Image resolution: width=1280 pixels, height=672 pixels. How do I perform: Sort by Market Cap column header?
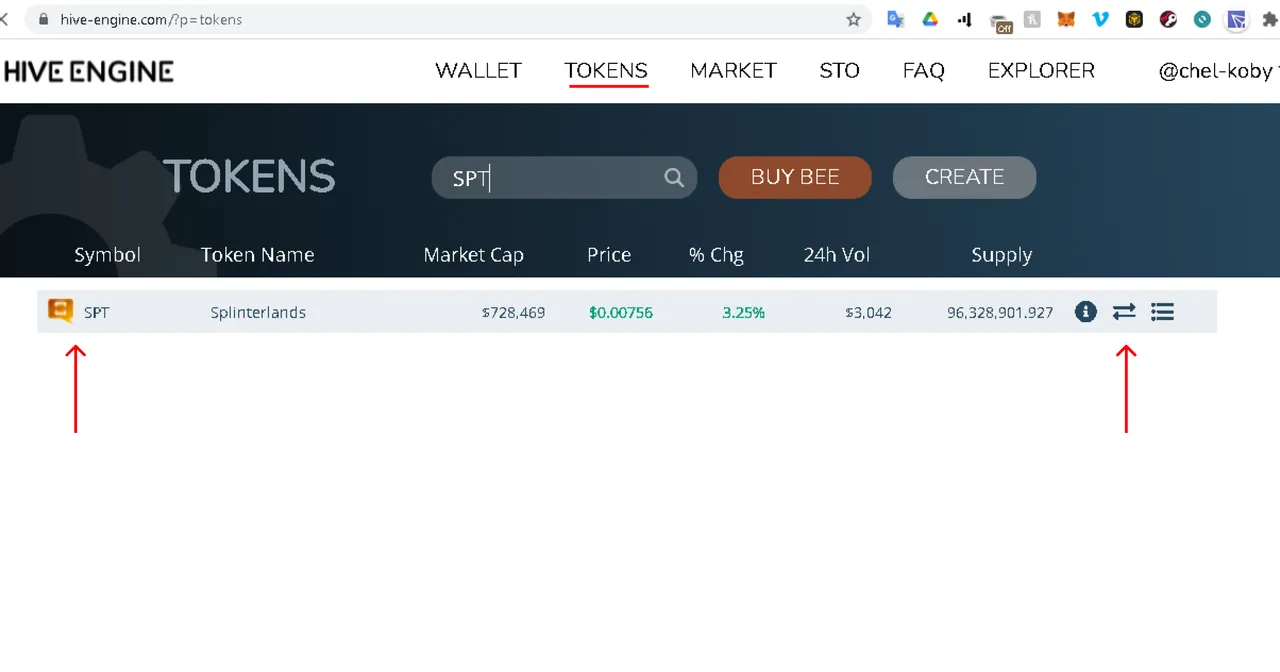473,255
